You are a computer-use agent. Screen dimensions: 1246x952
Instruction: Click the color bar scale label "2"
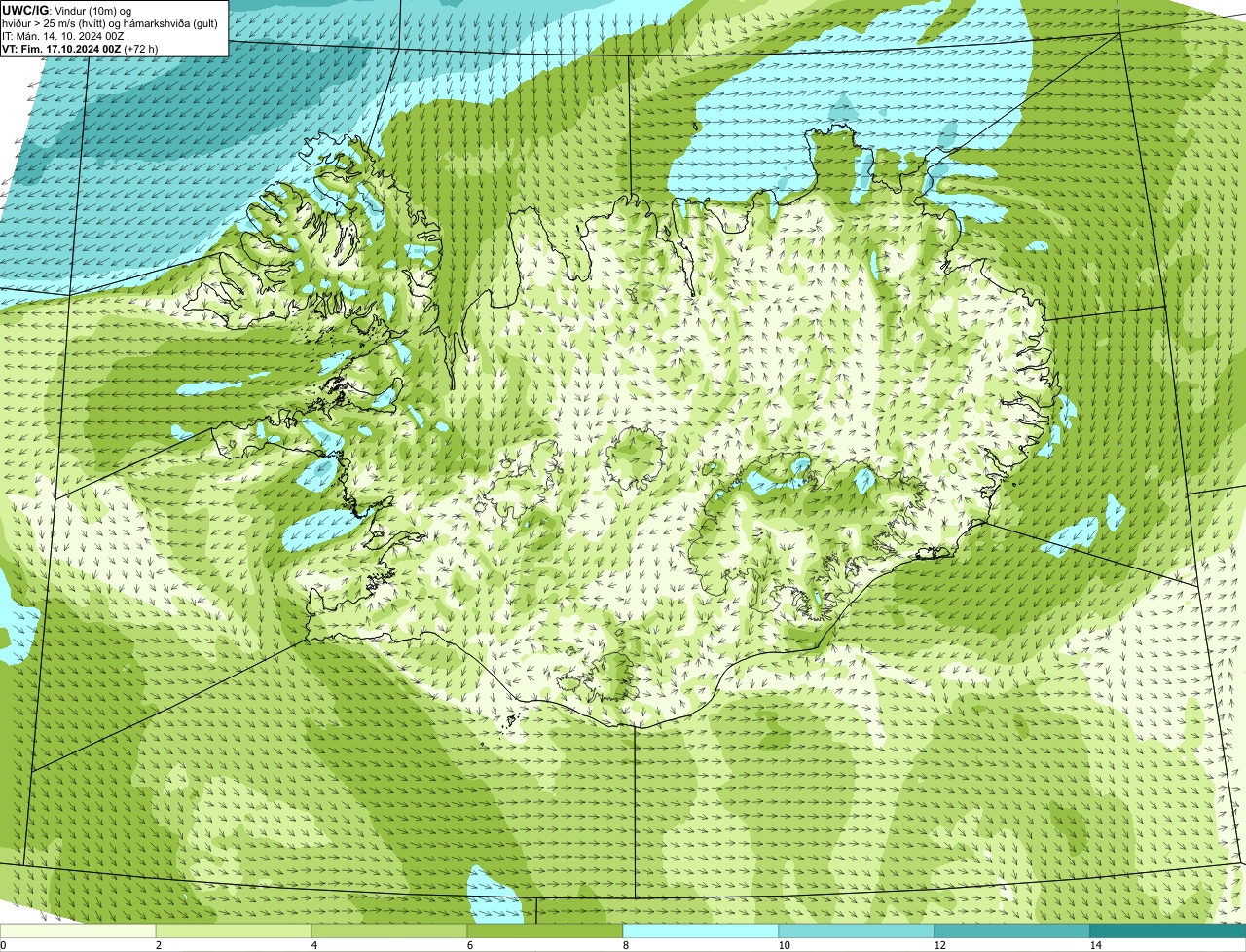coord(158,945)
